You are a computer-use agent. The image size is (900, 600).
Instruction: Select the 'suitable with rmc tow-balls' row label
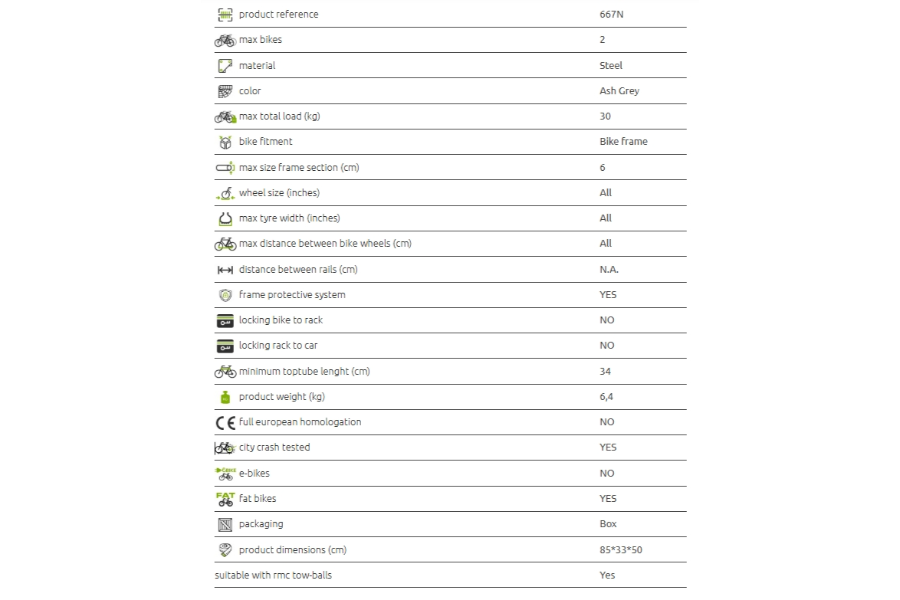coord(273,575)
